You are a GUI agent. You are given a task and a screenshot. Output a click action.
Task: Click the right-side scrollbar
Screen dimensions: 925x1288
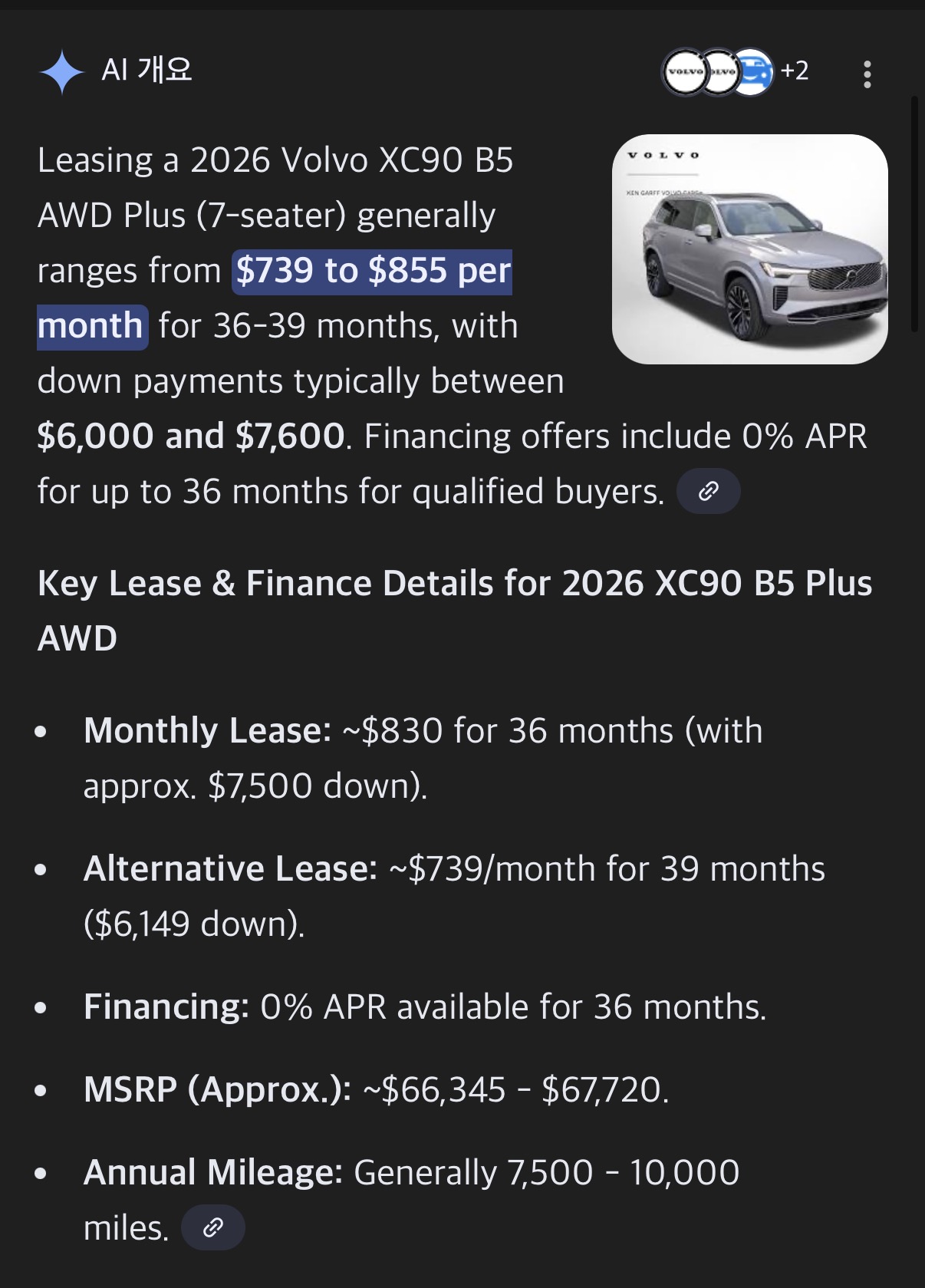(x=913, y=215)
